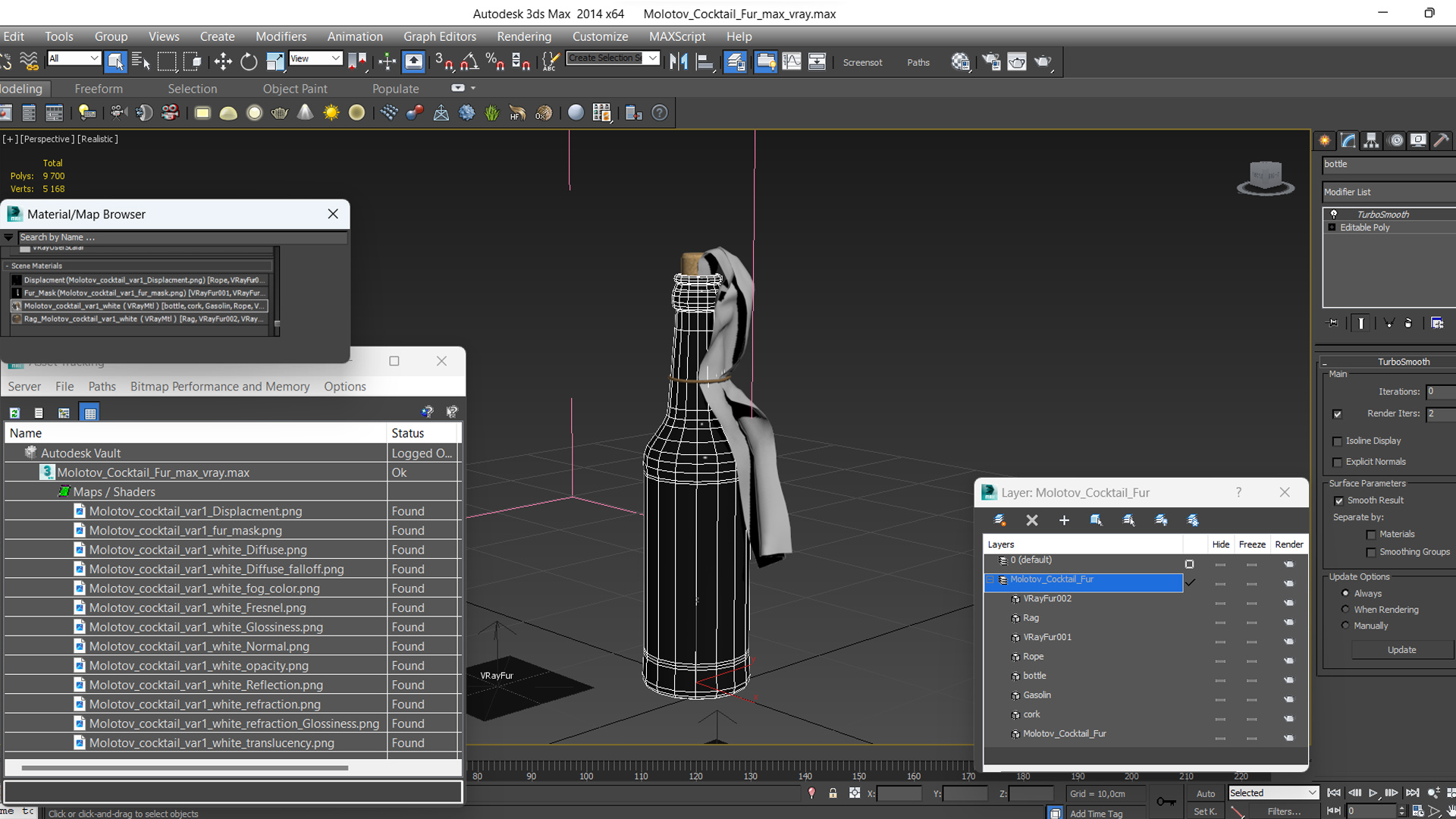Screen dimensions: 1456x819
Task: Switch to the Freeform ribbon tab
Action: coord(99,89)
